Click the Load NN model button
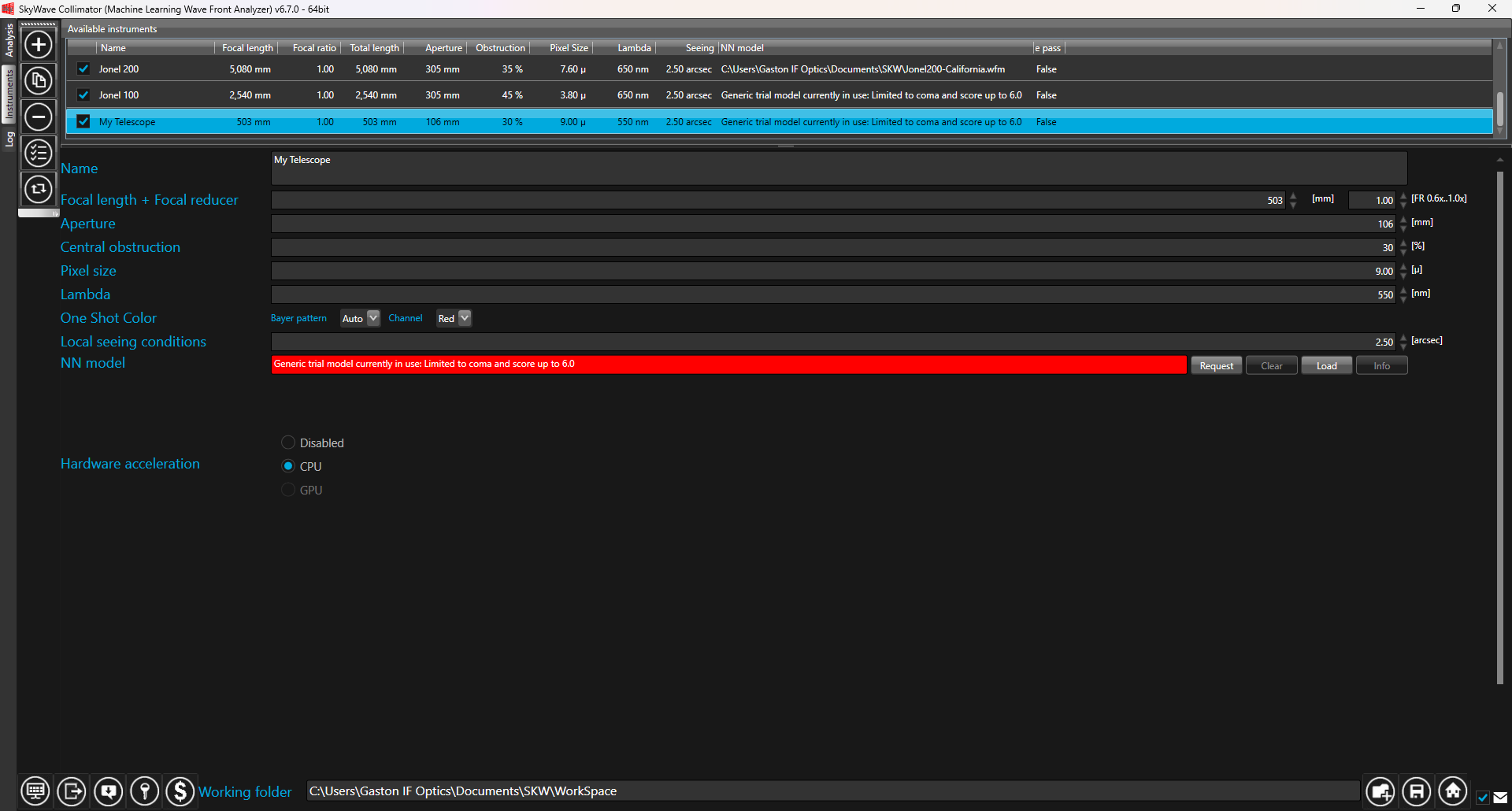This screenshot has width=1512, height=811. coord(1326,366)
